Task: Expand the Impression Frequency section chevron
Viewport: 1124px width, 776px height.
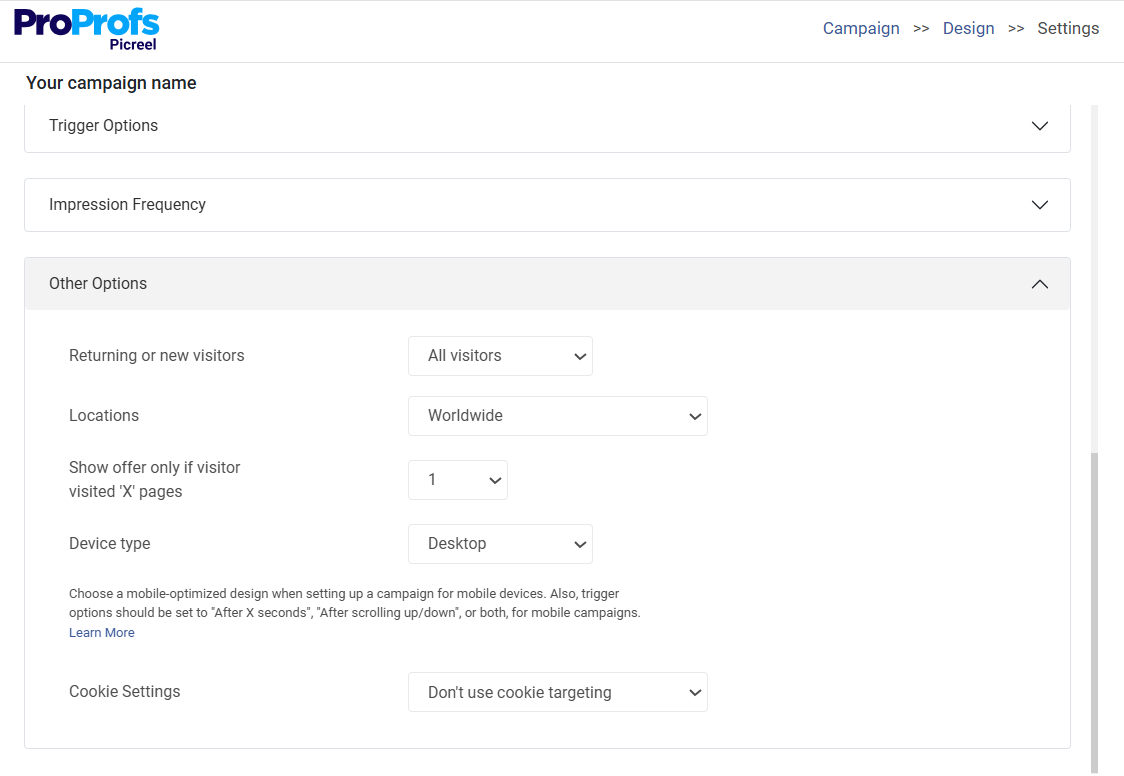Action: pos(1039,205)
